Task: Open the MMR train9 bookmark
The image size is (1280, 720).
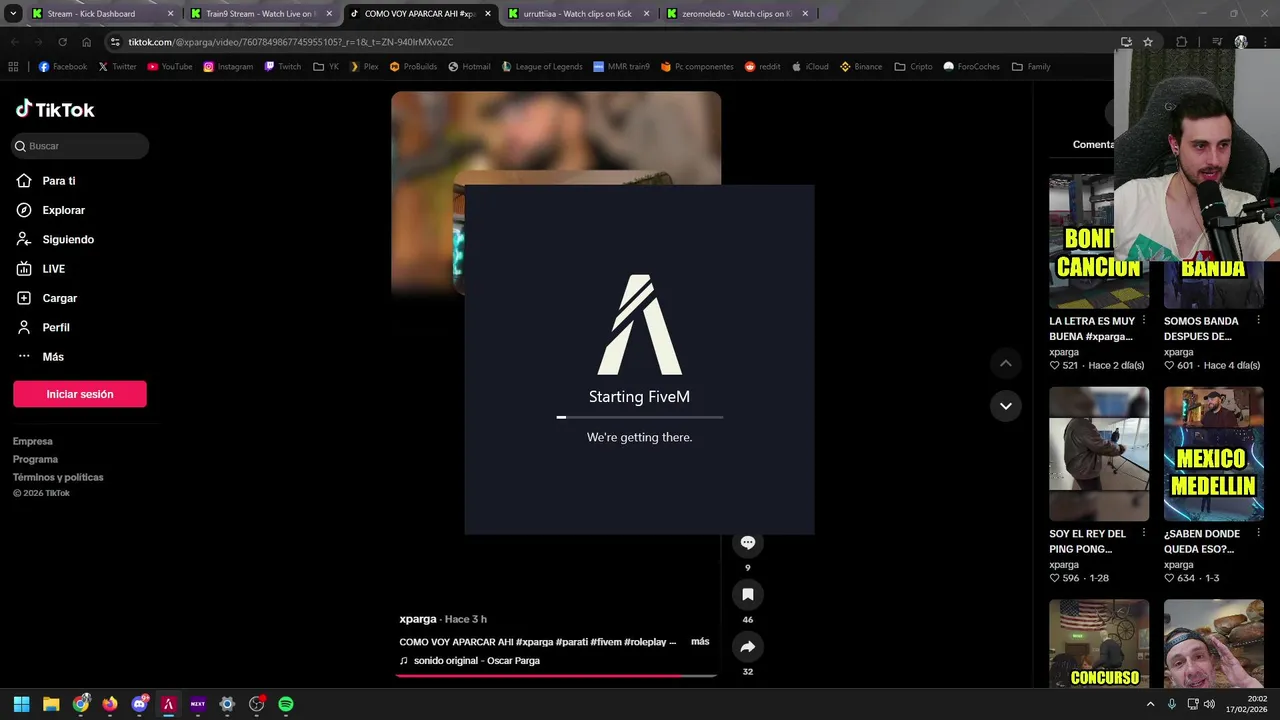Action: [620, 67]
